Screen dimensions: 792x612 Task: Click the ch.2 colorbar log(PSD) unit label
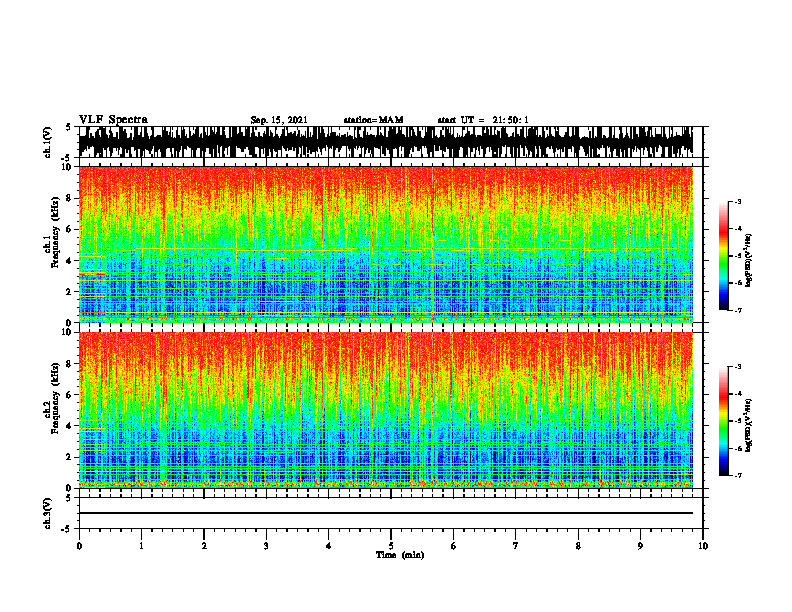pyautogui.click(x=748, y=425)
